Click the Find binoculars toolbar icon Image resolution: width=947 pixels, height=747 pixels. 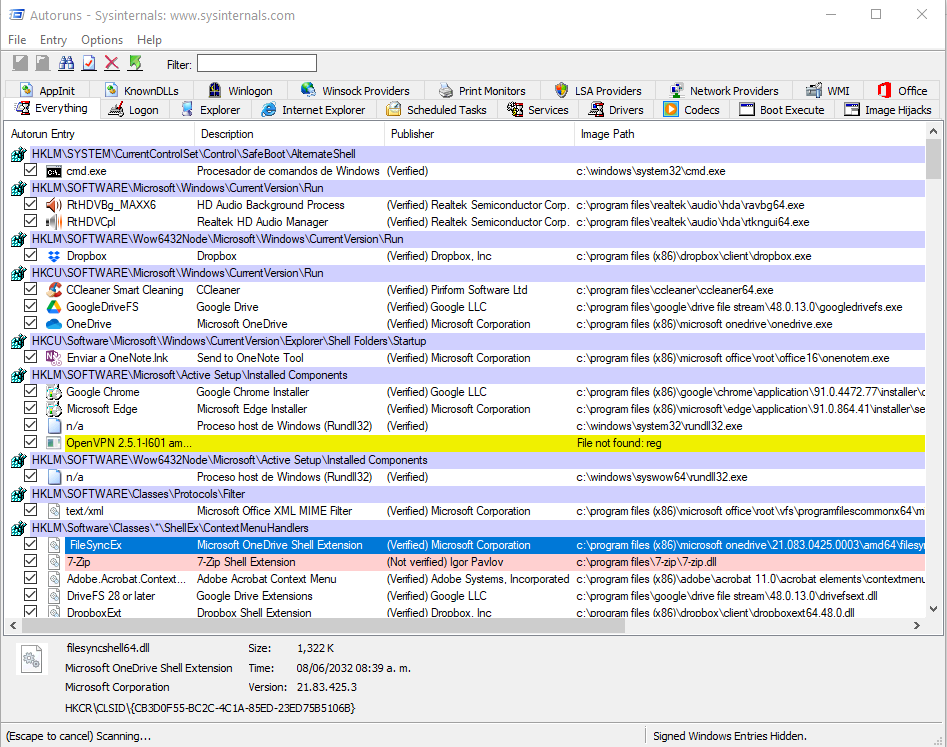(x=66, y=64)
